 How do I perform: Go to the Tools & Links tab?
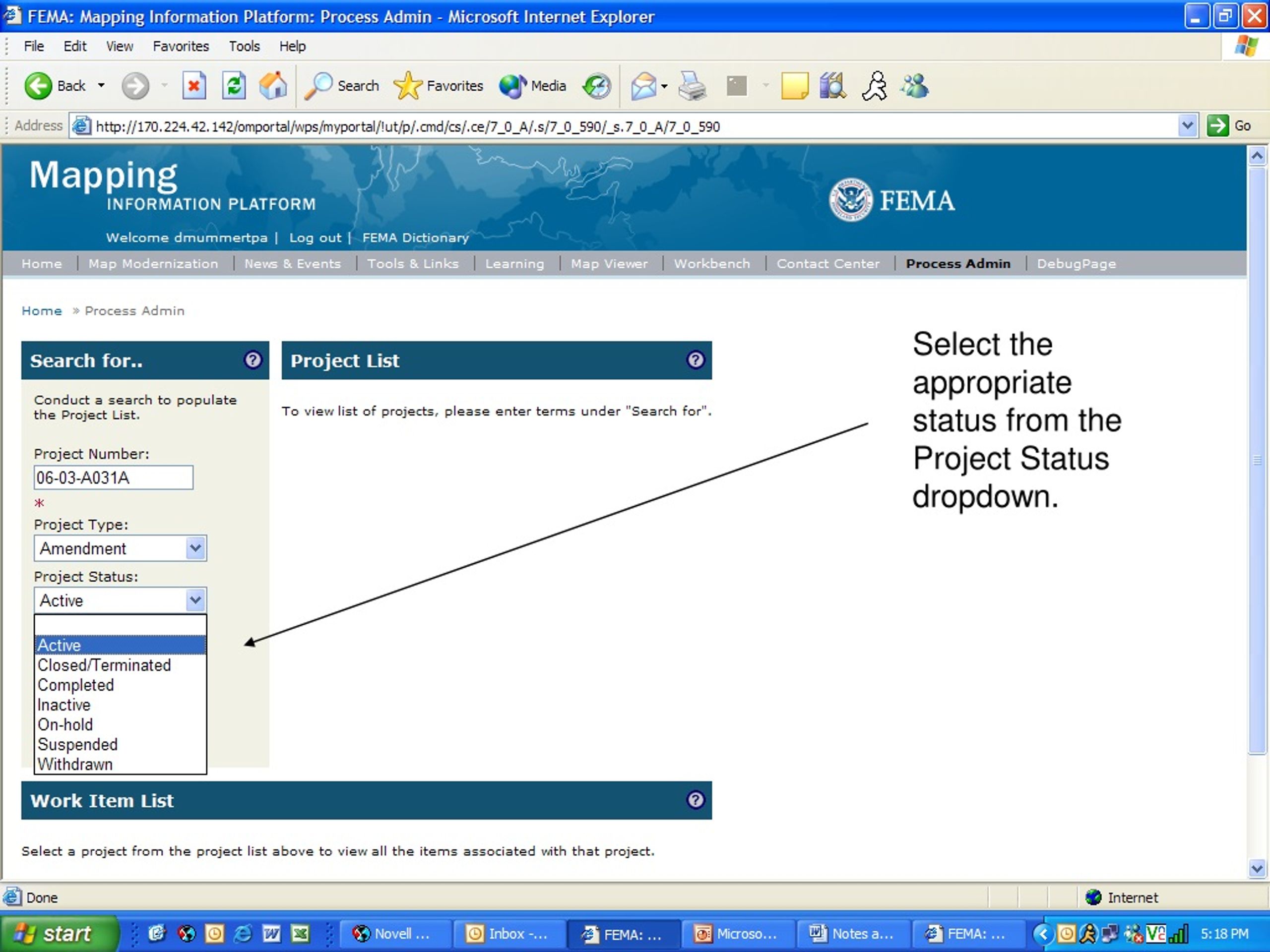click(413, 263)
